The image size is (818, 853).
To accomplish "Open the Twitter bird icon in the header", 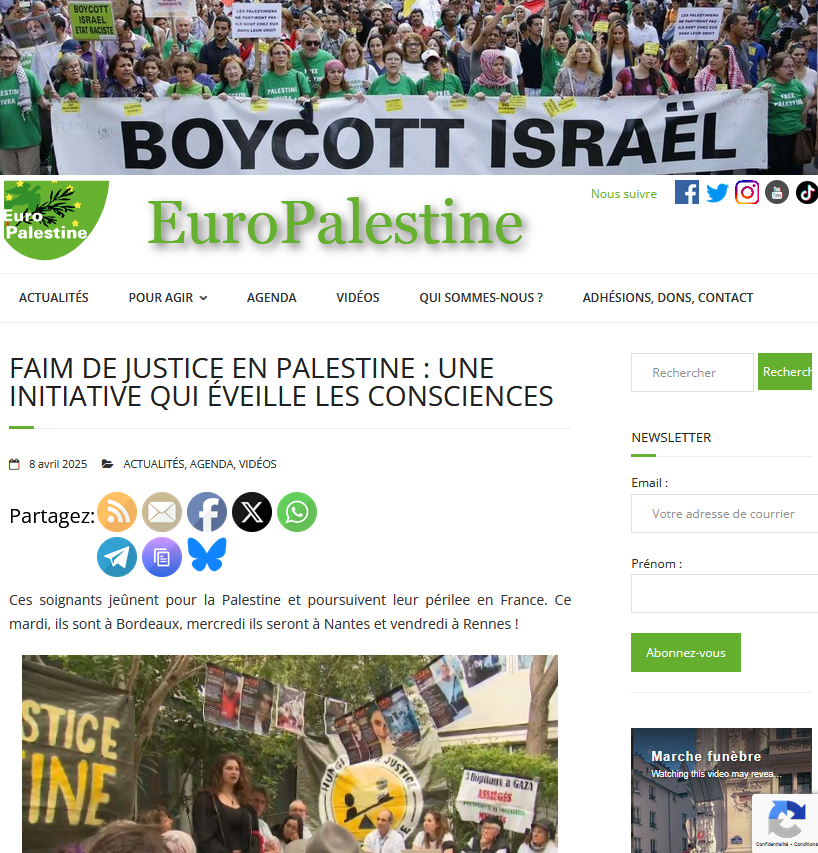I will tap(717, 193).
